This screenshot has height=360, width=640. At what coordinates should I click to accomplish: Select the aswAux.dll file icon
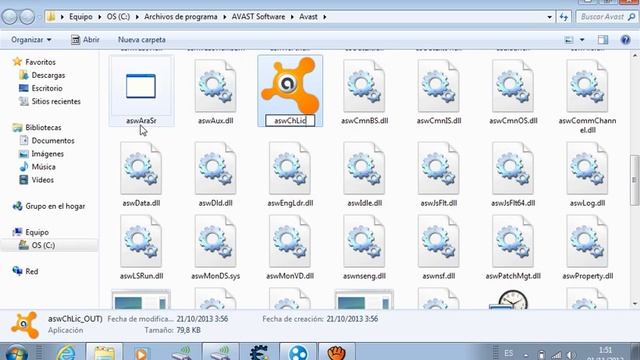[x=216, y=86]
